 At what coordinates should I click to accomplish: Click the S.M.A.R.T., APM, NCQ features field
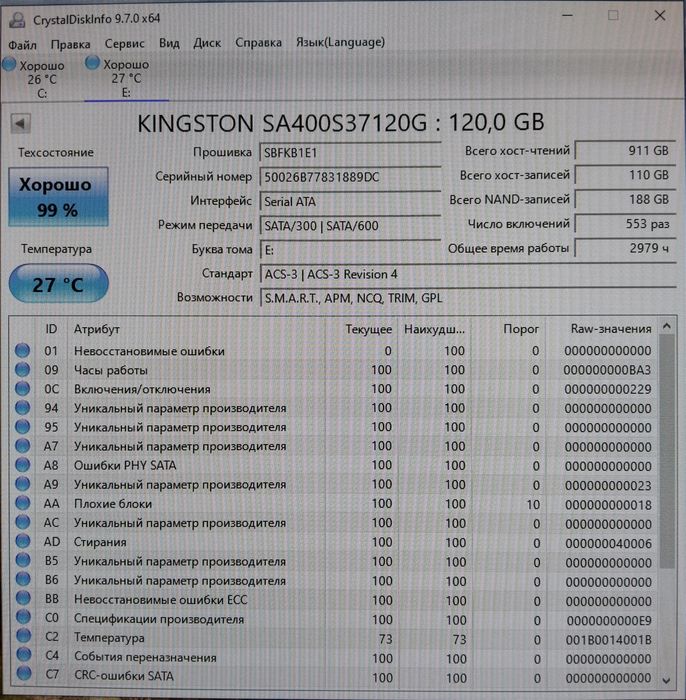pos(468,298)
